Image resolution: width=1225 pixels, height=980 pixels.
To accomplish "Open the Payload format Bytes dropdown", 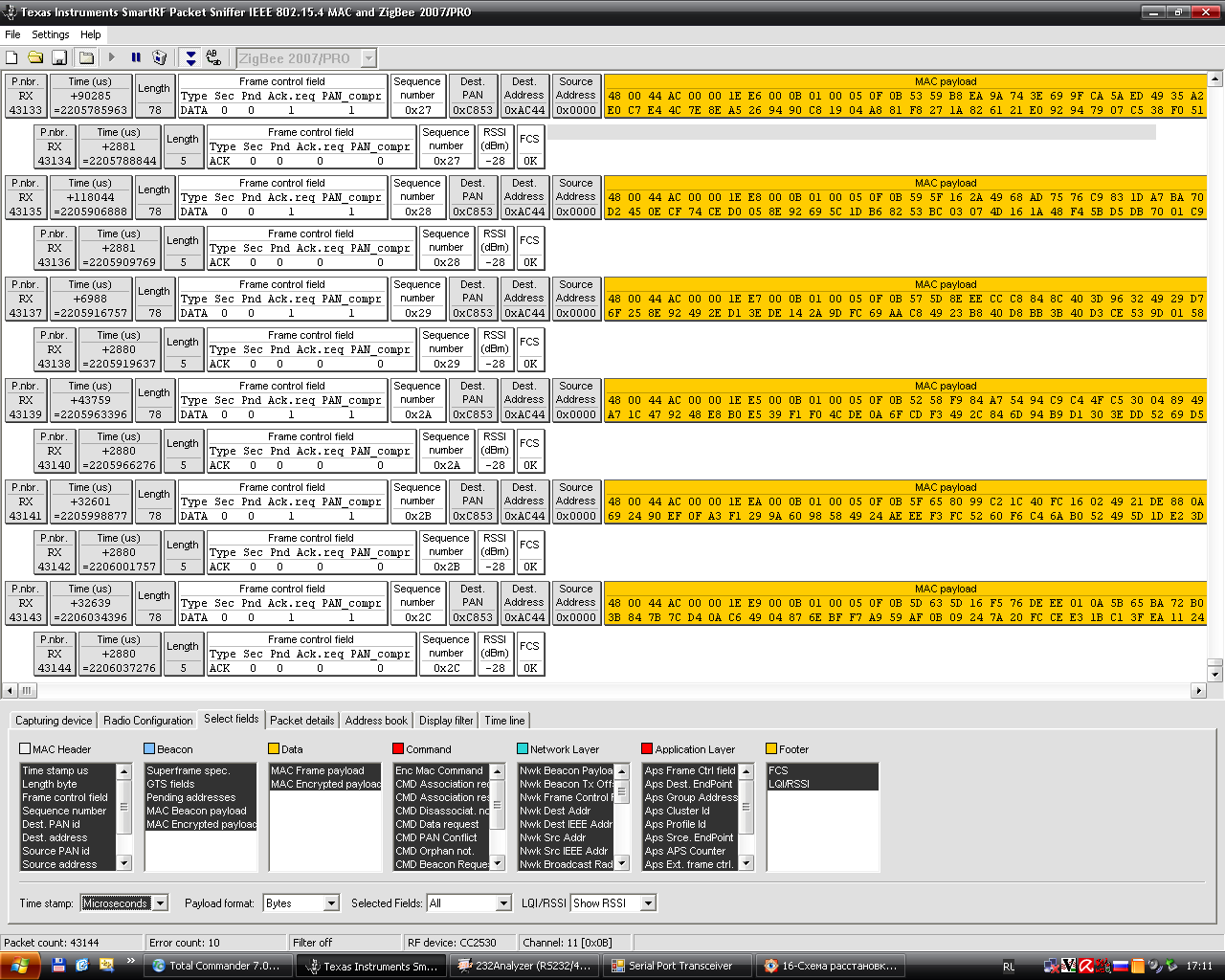I will pos(331,903).
